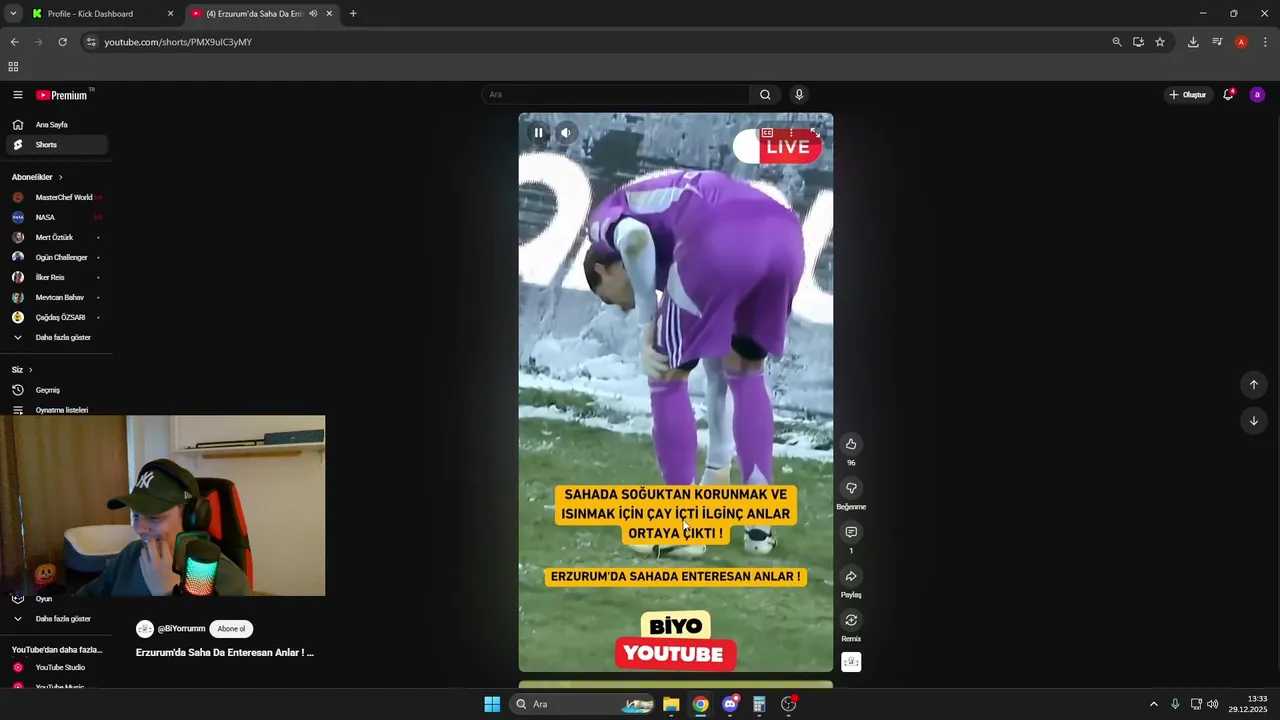Mute the YouTube tab's audio indicator

click(x=313, y=14)
